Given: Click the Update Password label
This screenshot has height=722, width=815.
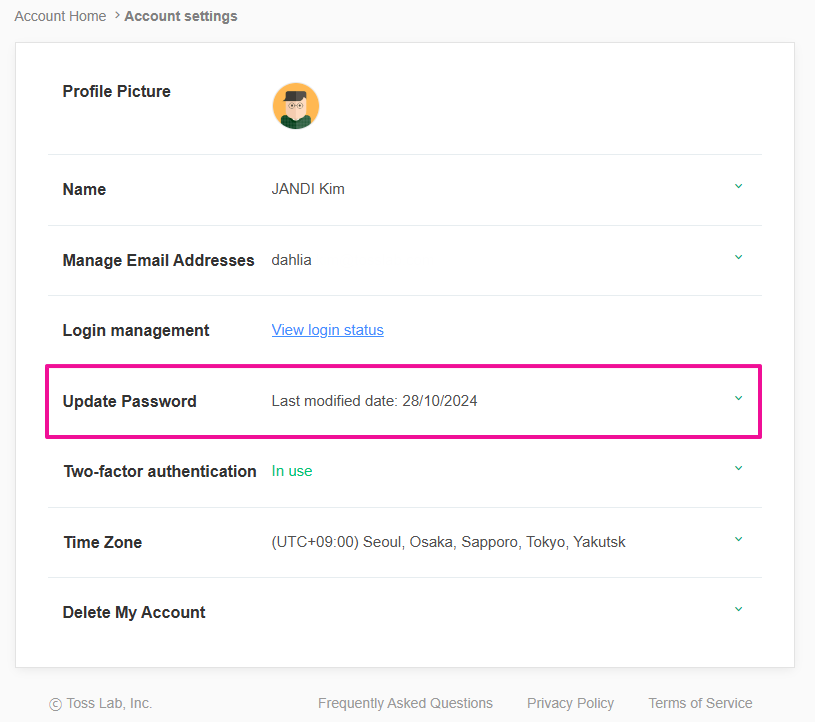Looking at the screenshot, I should 129,401.
